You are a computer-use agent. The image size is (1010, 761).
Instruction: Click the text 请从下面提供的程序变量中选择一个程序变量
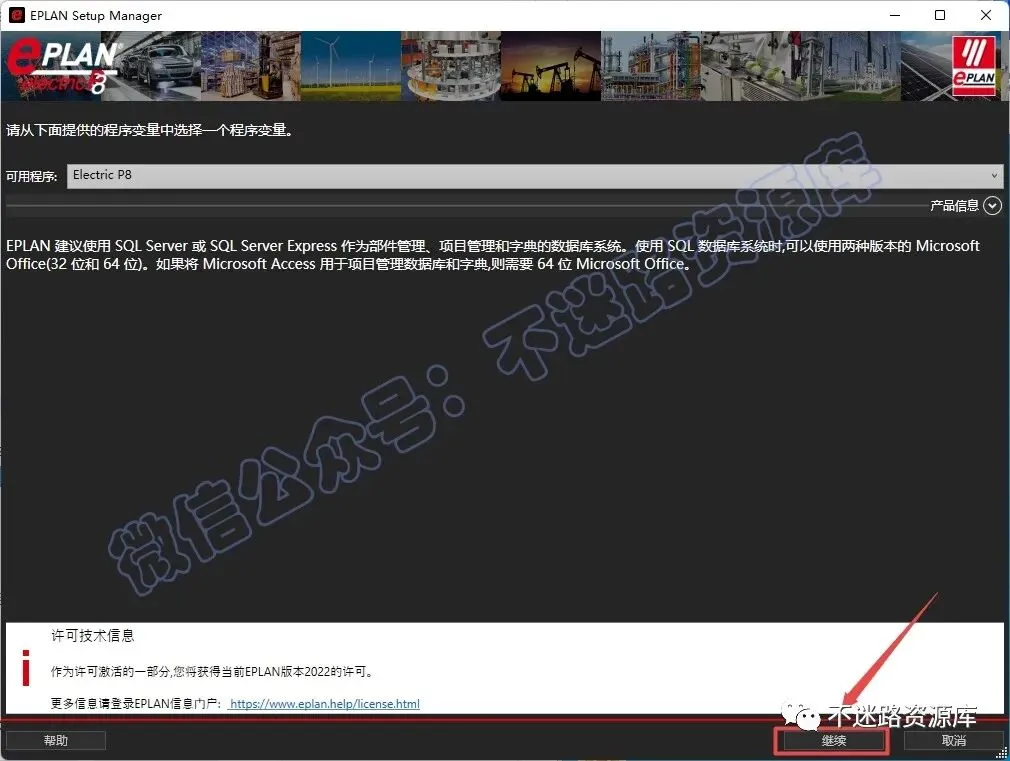tap(149, 130)
